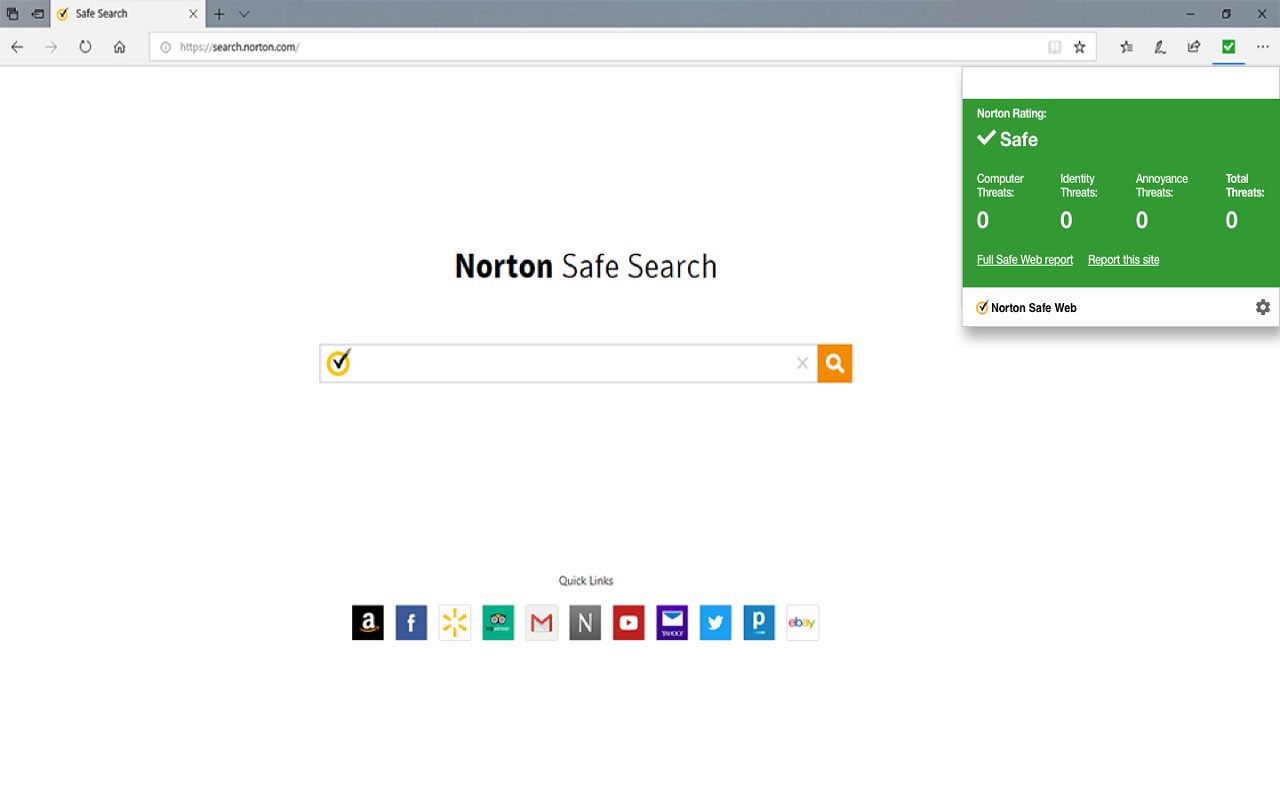Open the Full Safe Web report link

coord(1025,260)
